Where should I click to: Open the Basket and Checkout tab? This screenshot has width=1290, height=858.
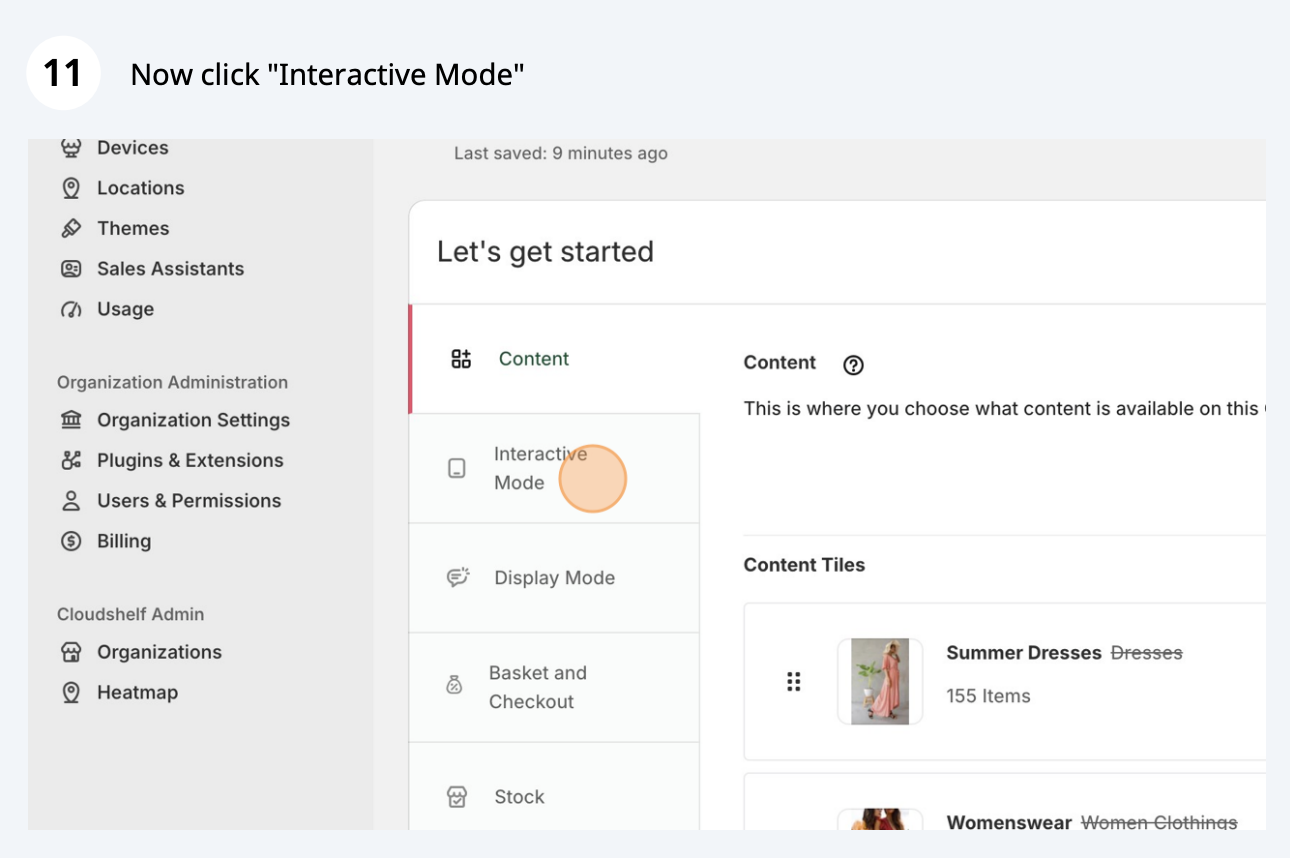[x=554, y=687]
